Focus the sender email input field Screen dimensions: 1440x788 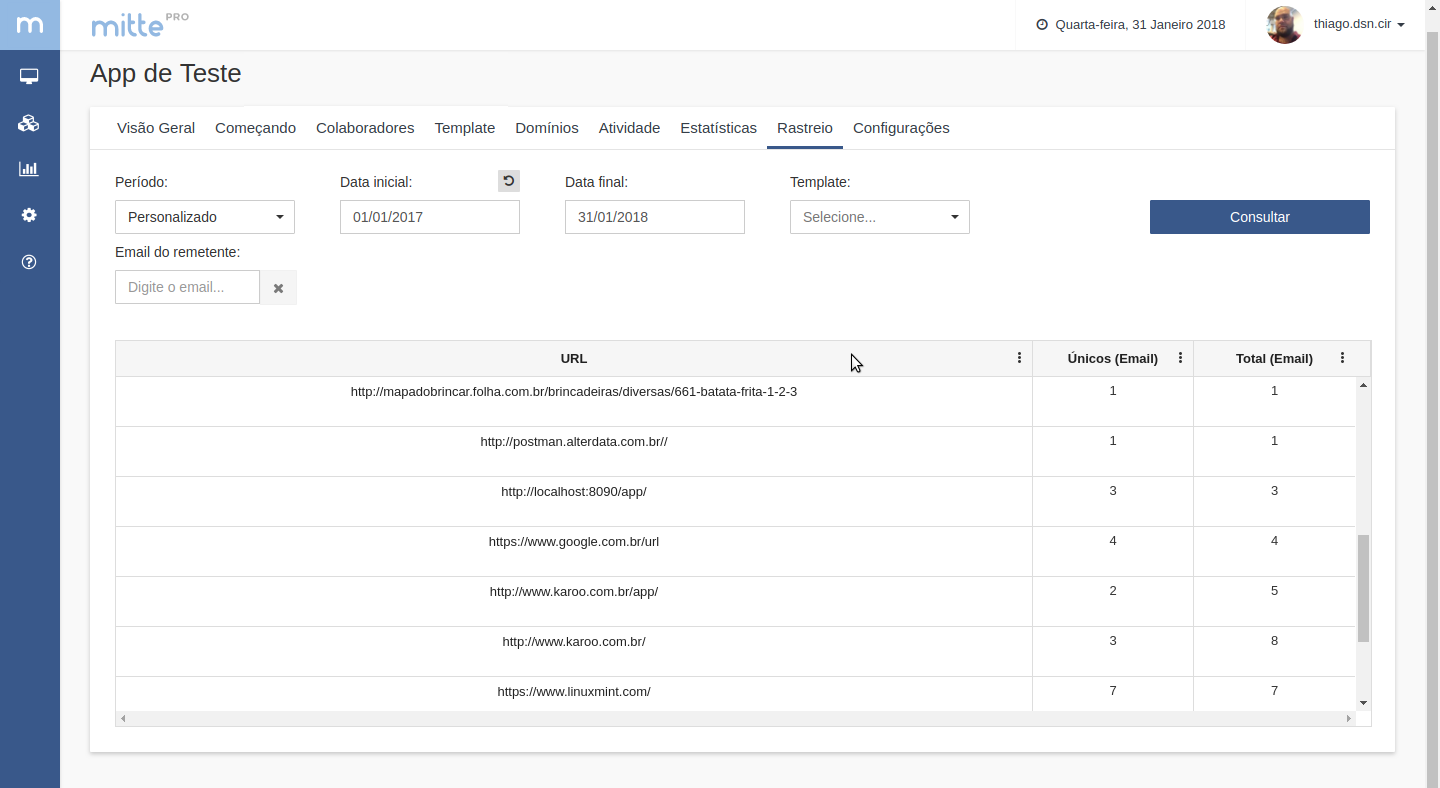[x=187, y=287]
